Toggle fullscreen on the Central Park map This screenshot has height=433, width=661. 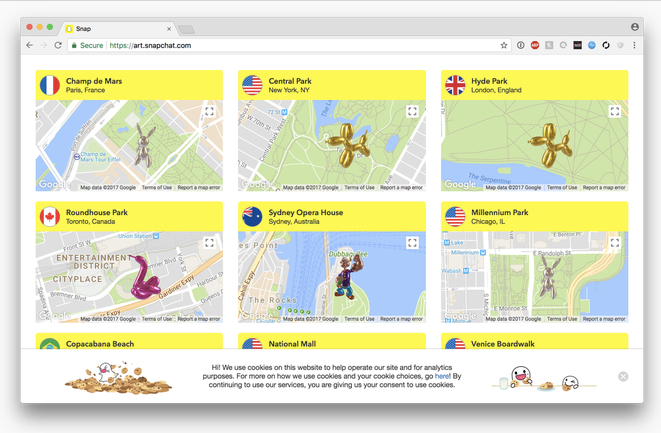coord(412,111)
